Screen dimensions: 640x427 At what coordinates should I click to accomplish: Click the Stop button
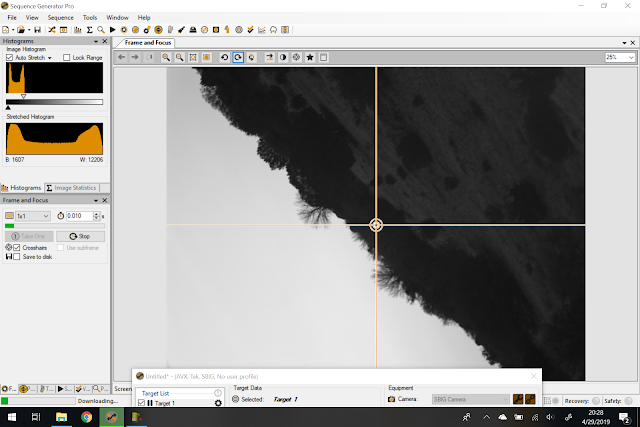[80, 236]
